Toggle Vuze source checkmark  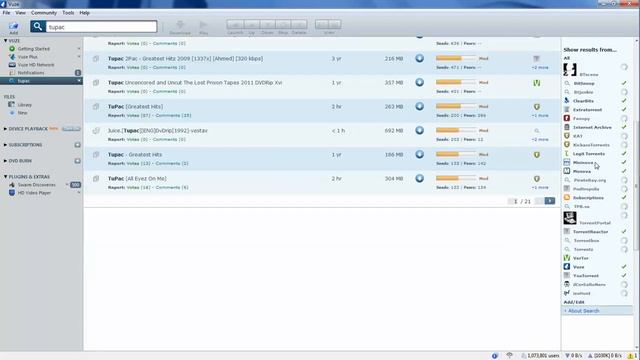[624, 267]
